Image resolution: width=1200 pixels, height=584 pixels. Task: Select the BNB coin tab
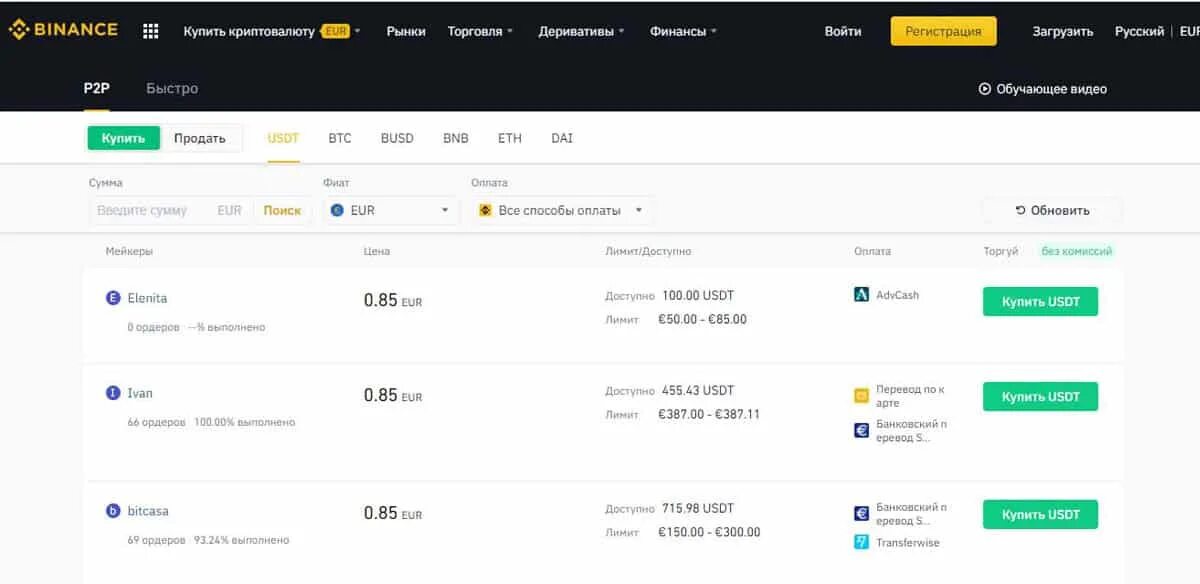click(455, 138)
